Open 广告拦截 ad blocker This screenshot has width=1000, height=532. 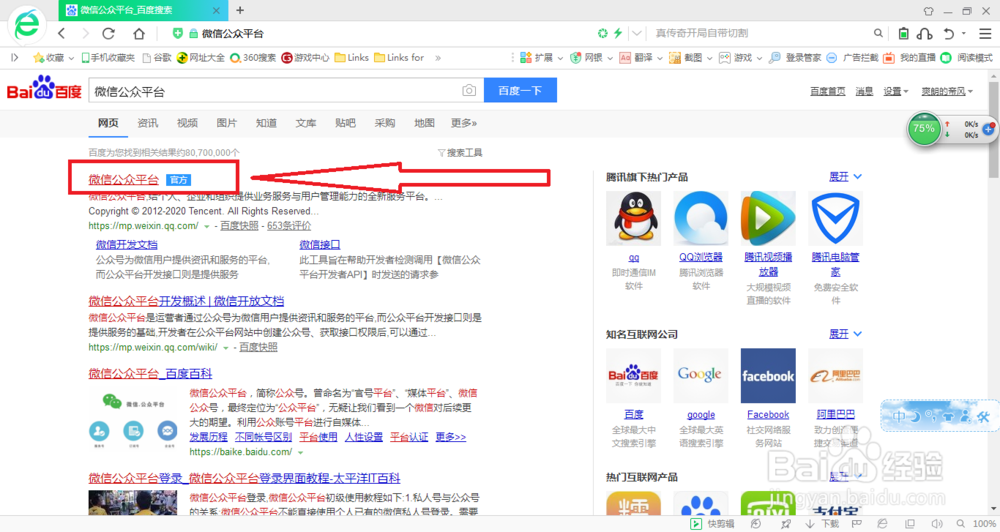tap(852, 57)
